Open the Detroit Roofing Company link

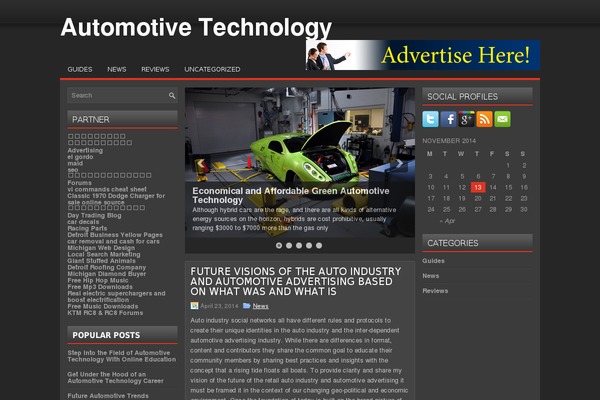[x=107, y=268]
